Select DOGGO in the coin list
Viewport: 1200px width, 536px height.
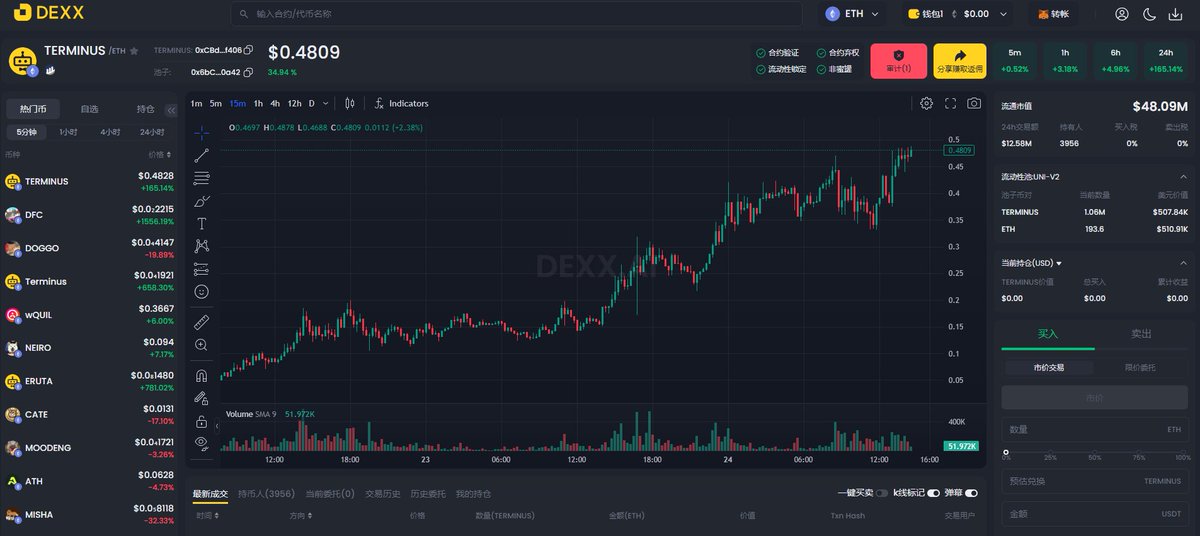click(89, 248)
